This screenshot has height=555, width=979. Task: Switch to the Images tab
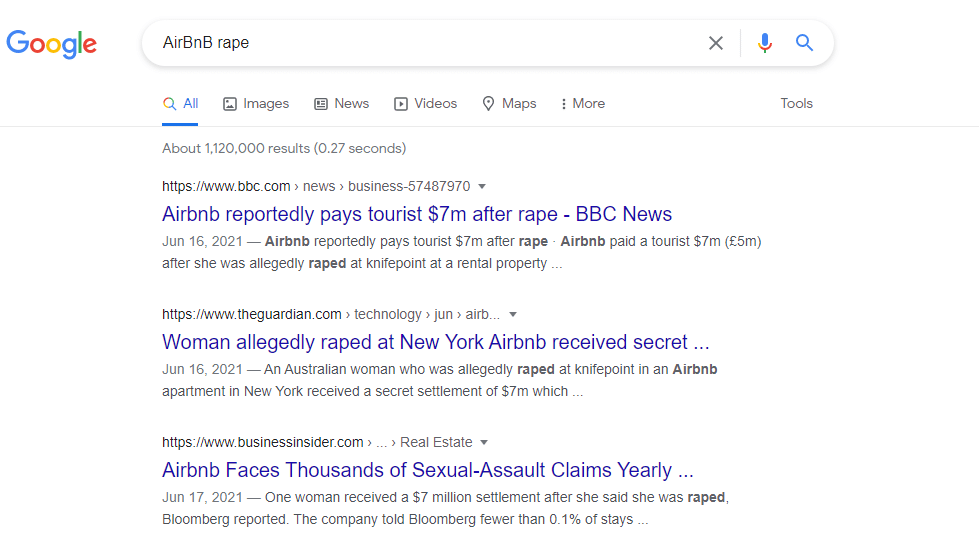[x=256, y=104]
